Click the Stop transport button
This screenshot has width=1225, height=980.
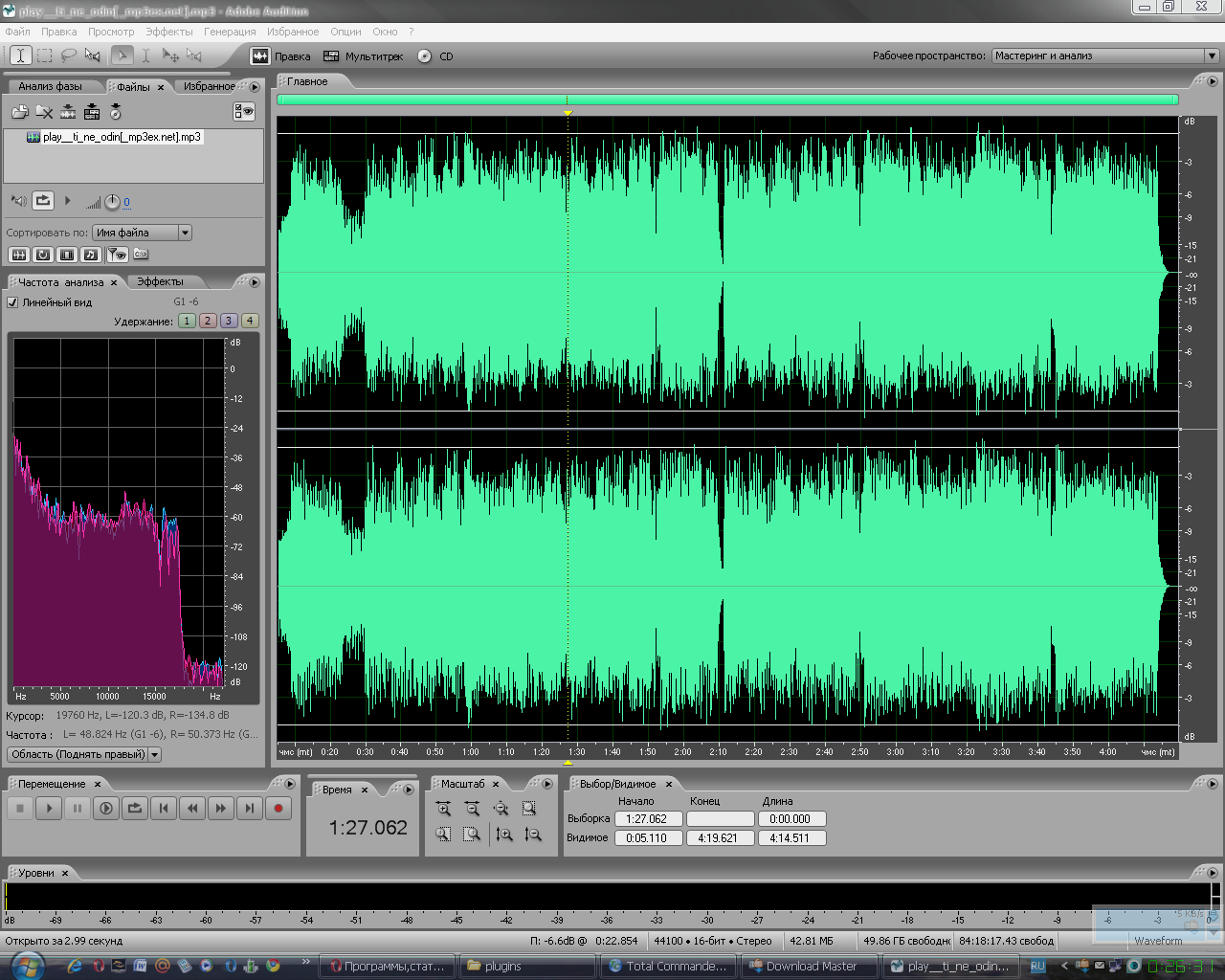[20, 809]
